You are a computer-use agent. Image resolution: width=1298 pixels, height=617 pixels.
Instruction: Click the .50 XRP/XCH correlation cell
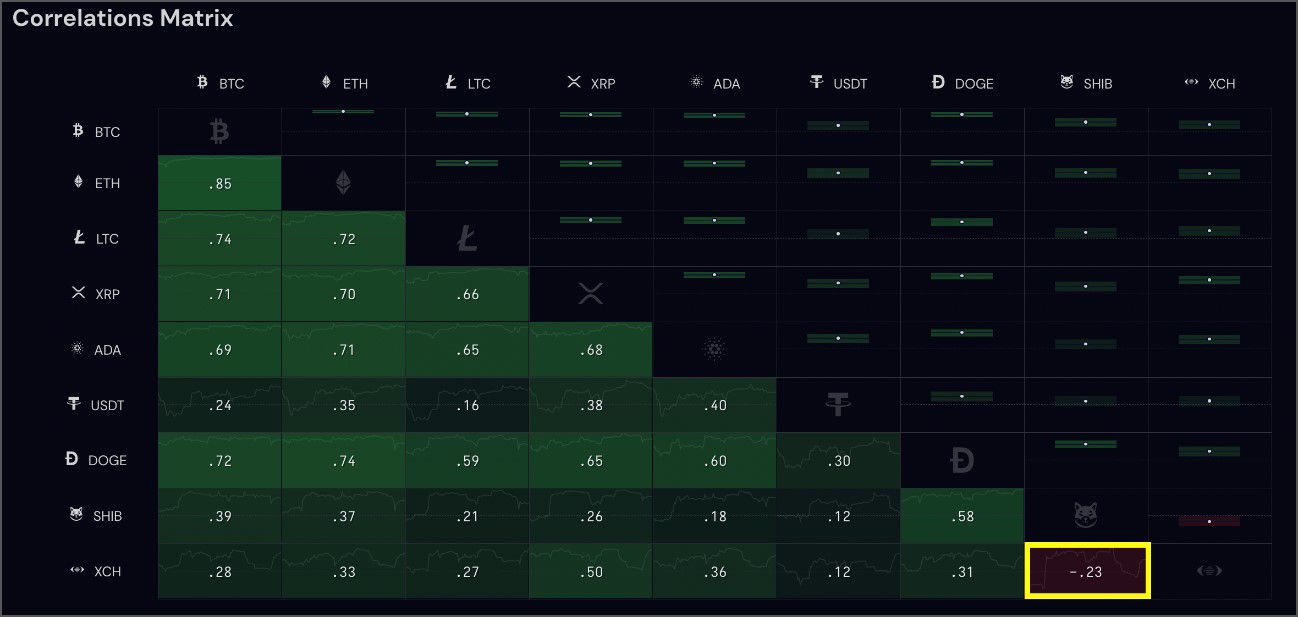click(x=591, y=571)
